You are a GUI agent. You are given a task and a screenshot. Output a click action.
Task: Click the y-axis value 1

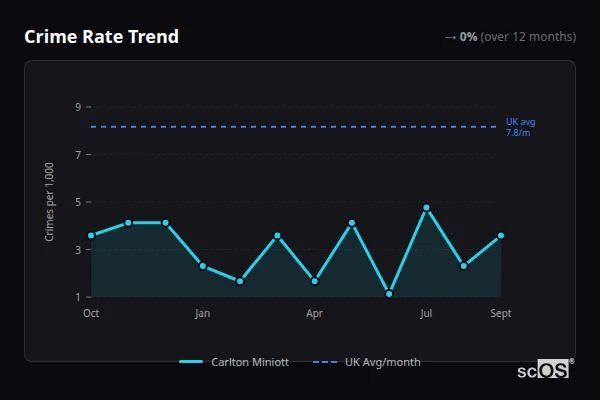tap(78, 297)
